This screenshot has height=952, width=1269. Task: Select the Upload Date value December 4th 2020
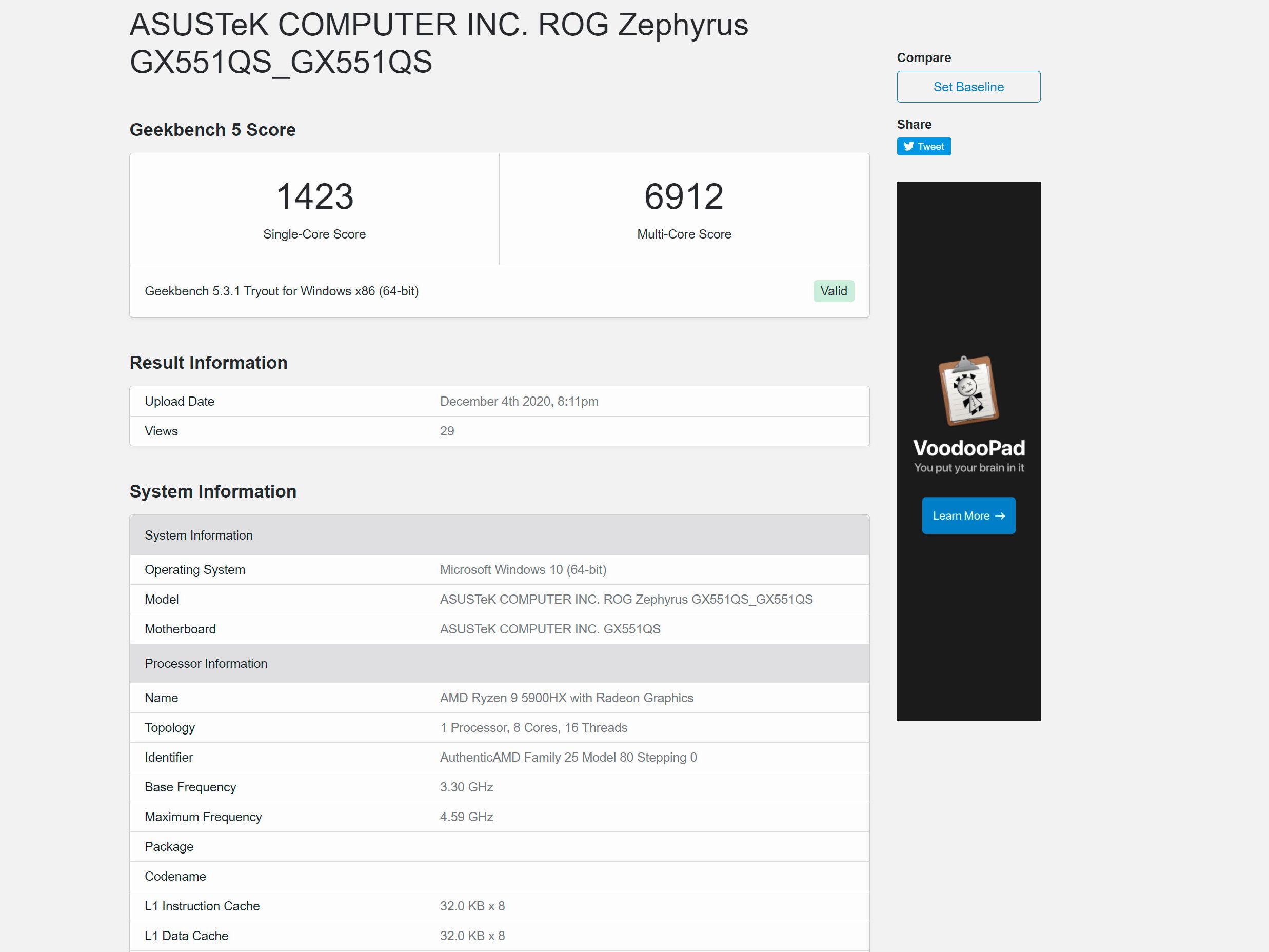(x=519, y=401)
